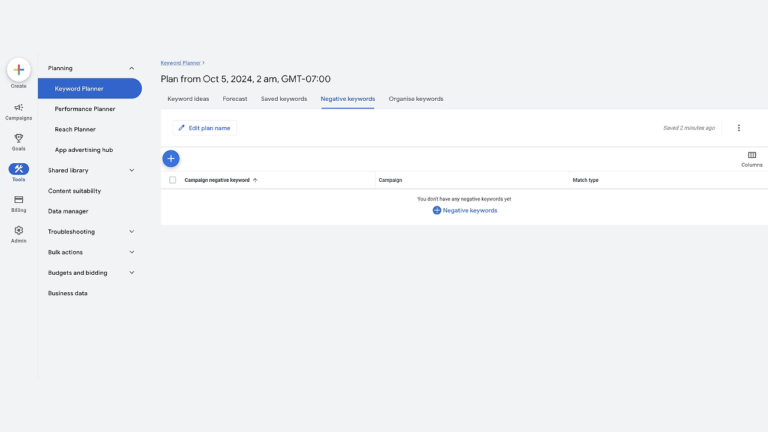Click the Campaign column header
Screen dimensions: 768x432
click(390, 180)
